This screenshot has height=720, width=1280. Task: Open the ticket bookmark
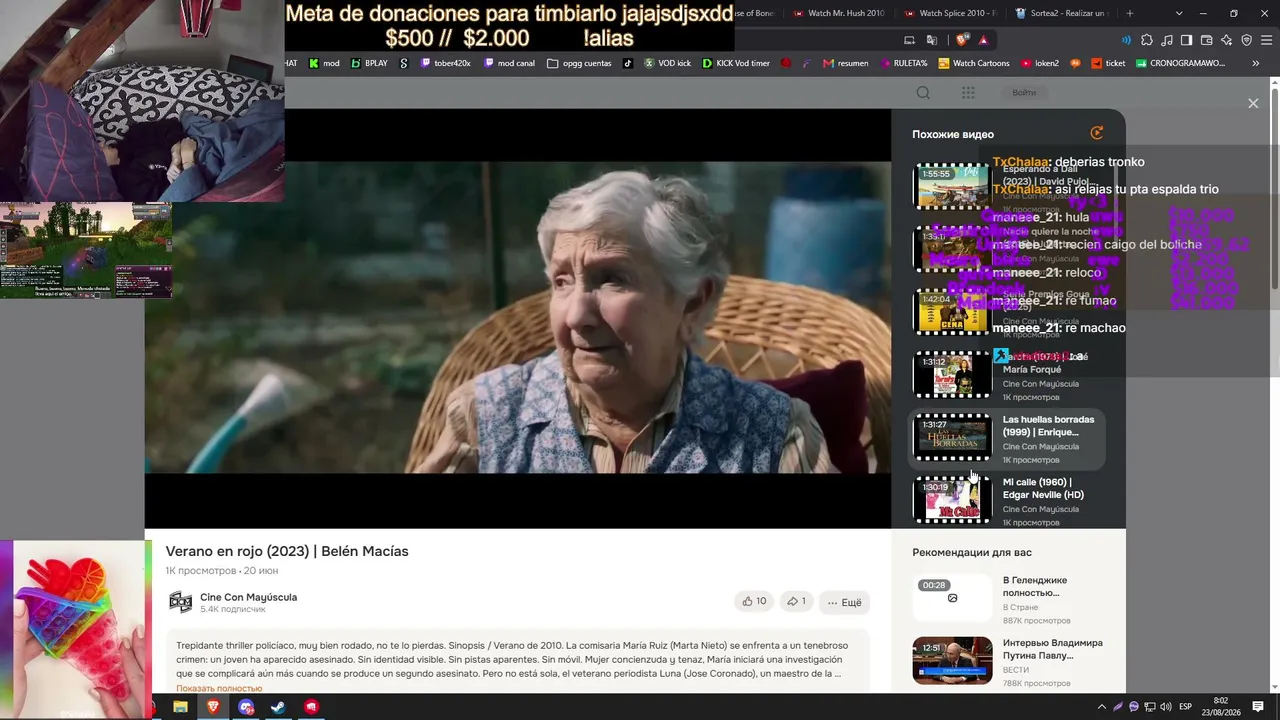(x=1108, y=63)
